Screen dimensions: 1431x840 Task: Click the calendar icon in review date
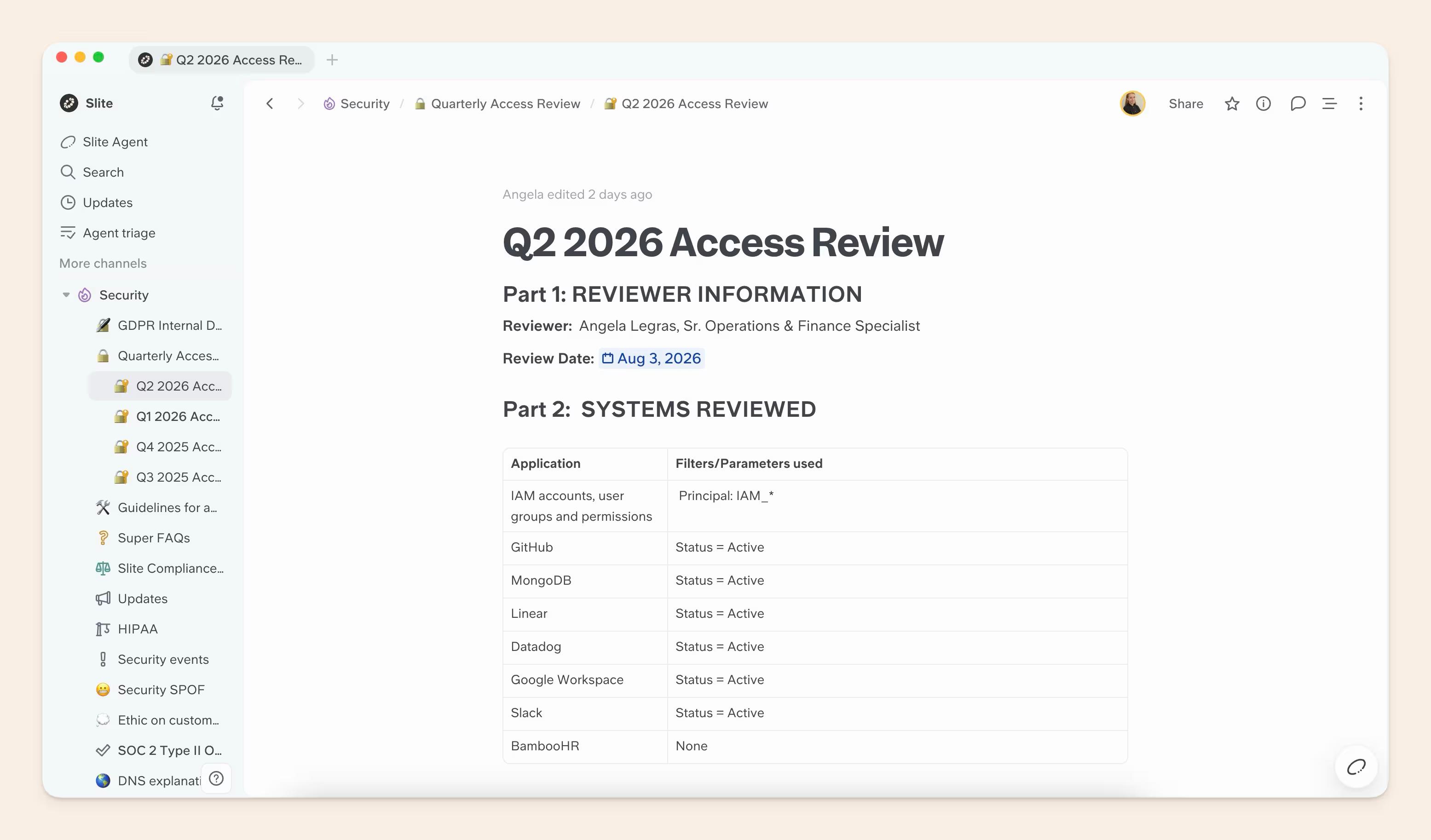608,358
